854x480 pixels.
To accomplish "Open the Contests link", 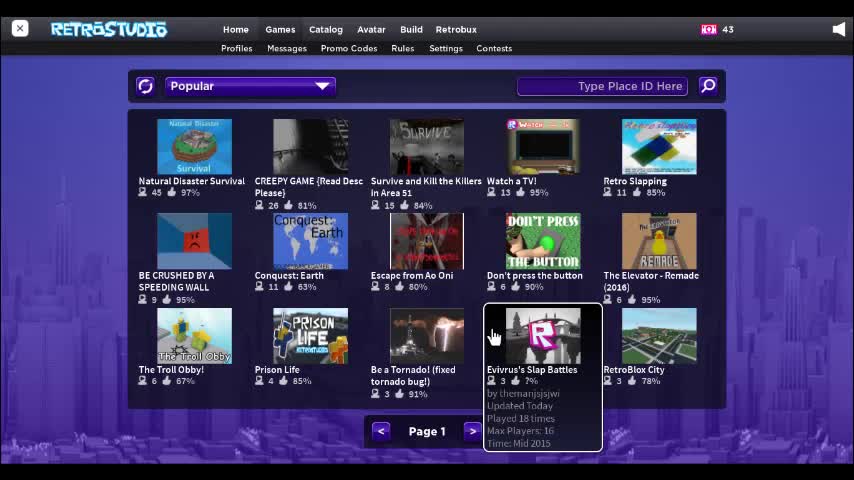I will point(494,48).
